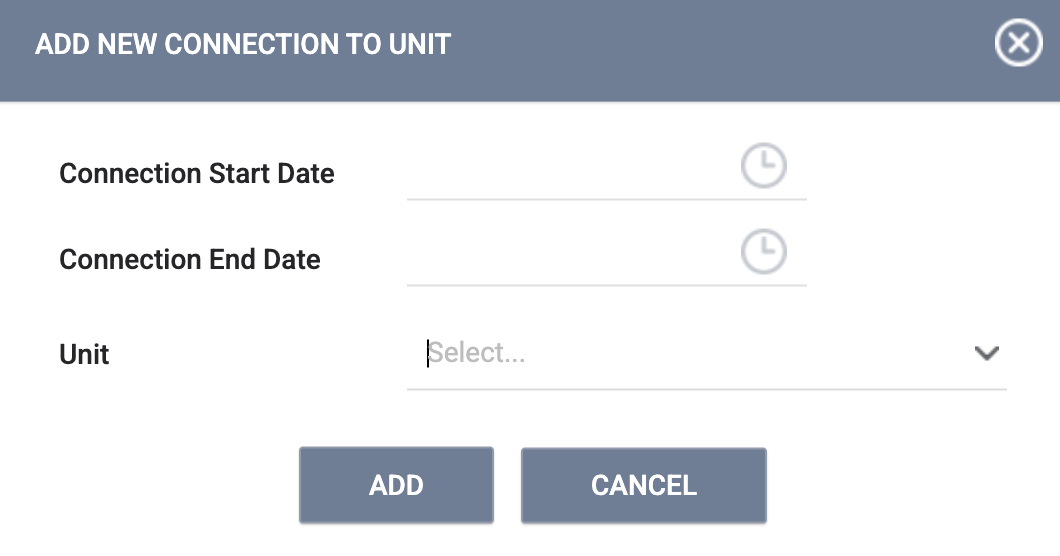The image size is (1060, 556).
Task: Click the underline beneath the Start Date field
Action: click(x=606, y=199)
